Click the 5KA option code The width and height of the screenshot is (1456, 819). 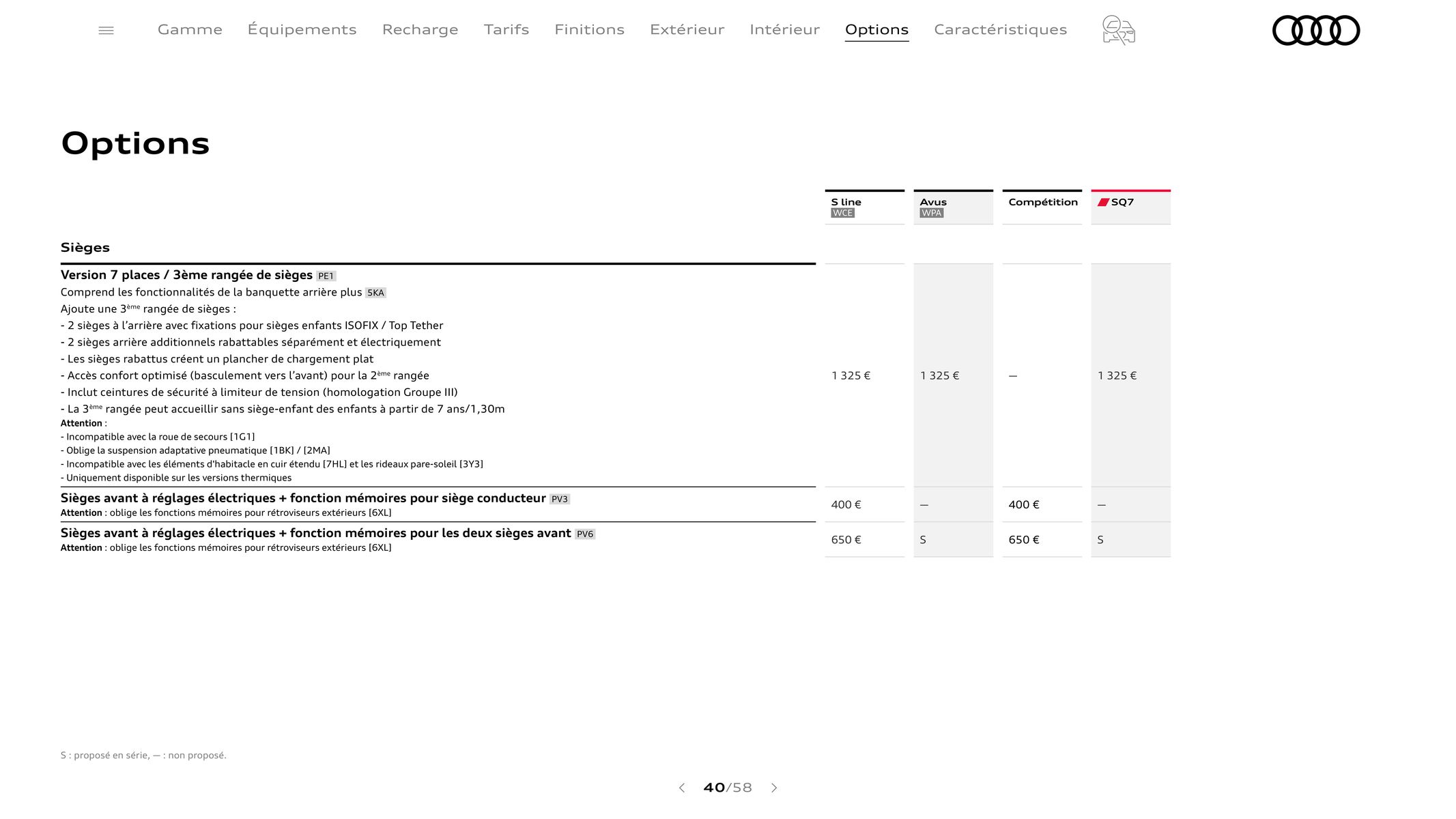pyautogui.click(x=375, y=293)
